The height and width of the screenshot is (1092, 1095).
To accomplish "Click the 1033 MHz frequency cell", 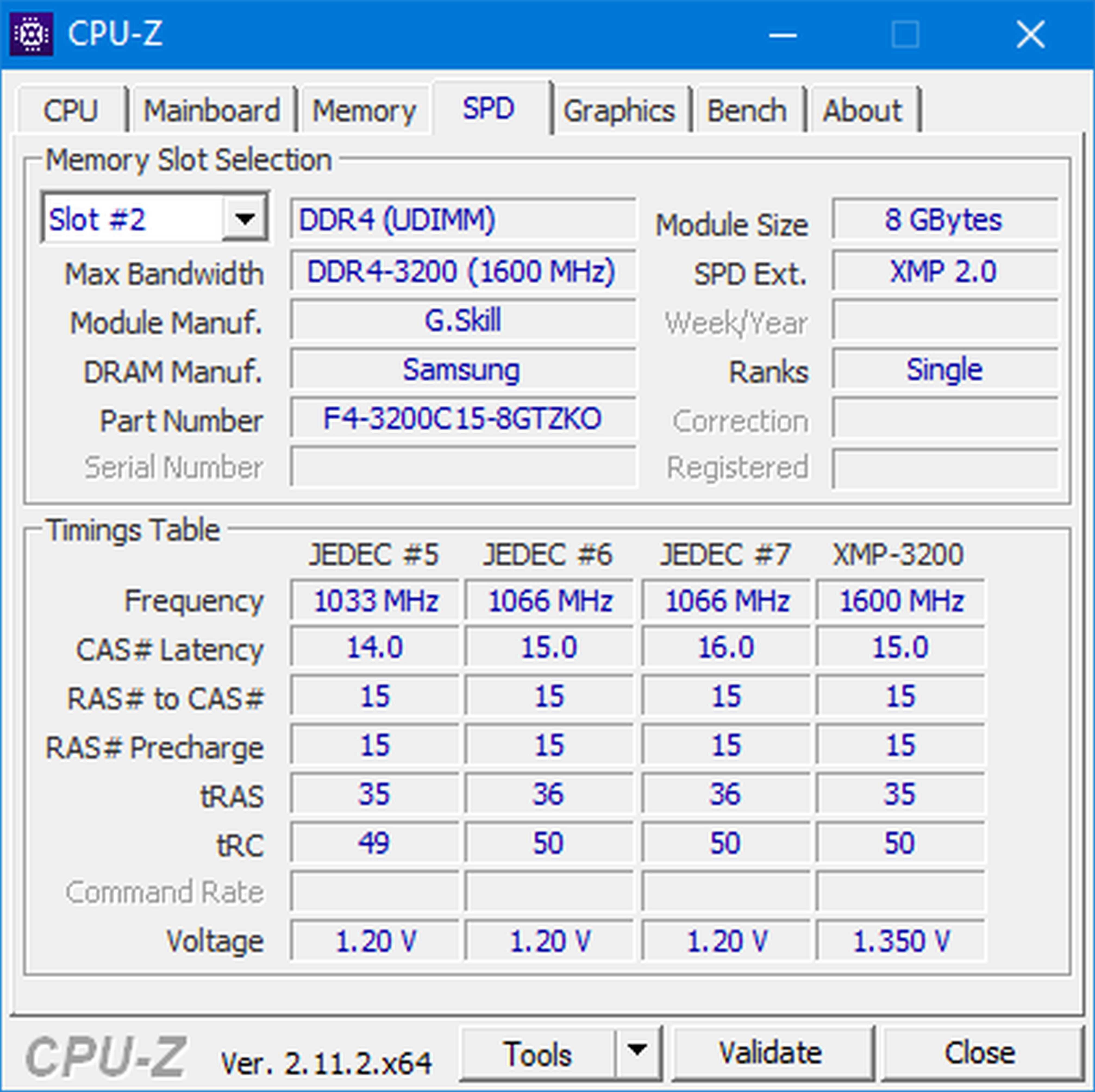I will [x=375, y=601].
